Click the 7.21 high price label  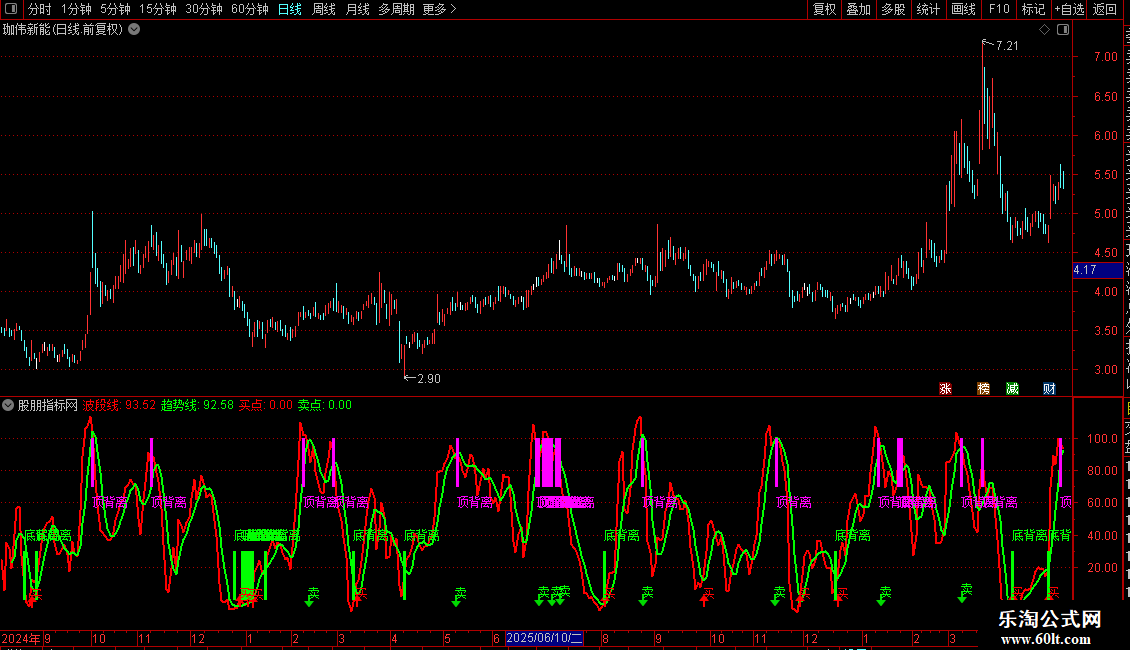[x=1007, y=45]
